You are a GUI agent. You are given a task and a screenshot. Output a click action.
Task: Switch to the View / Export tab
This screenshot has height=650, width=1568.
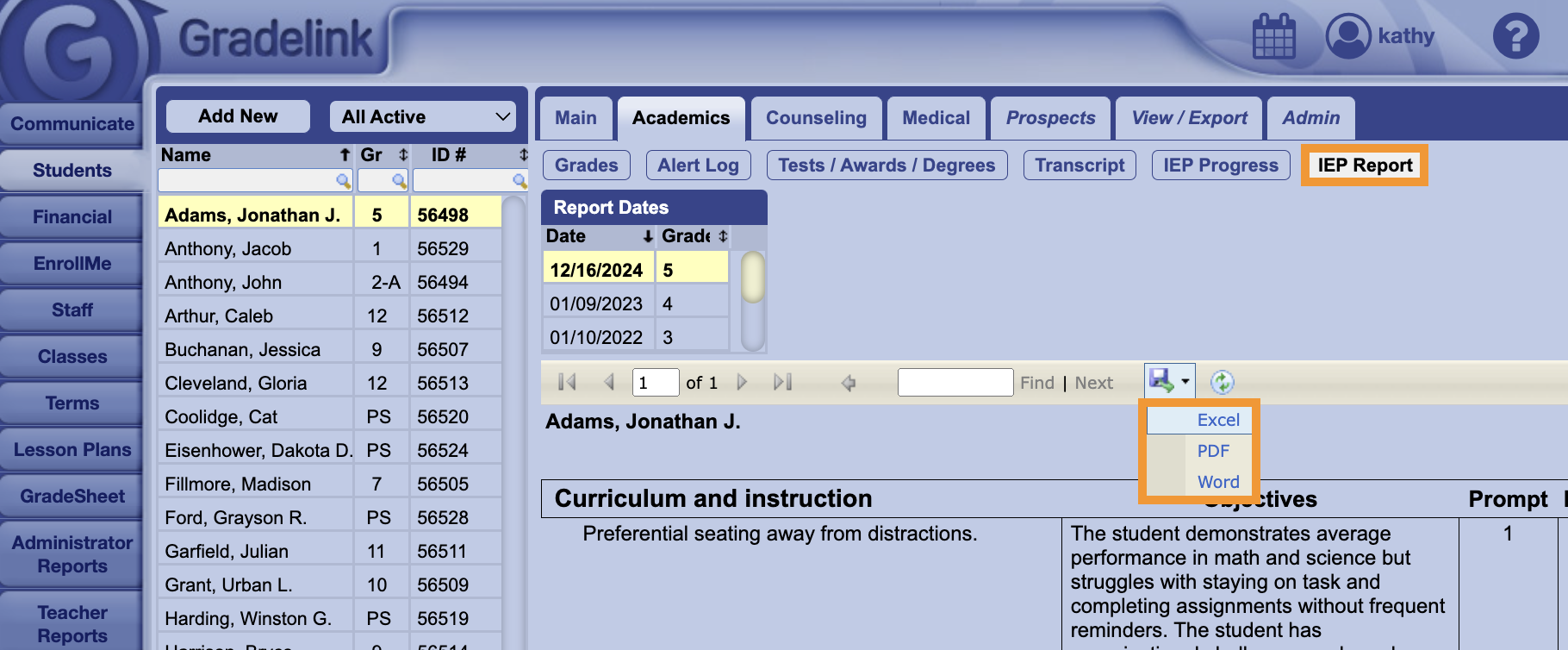[1189, 118]
